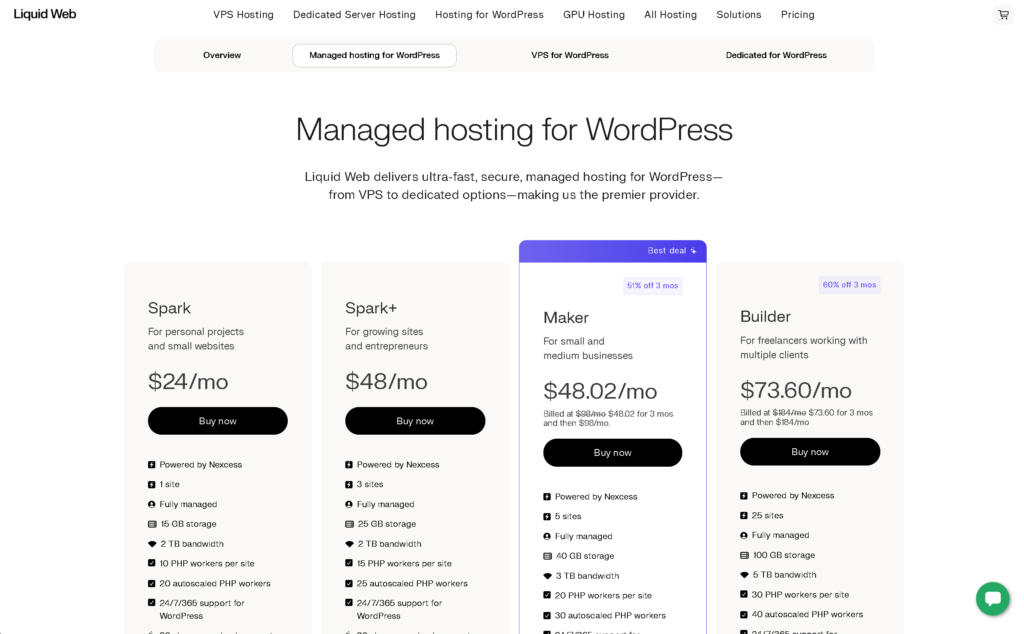Click Nexcess icon in the Spark+ plan

tap(349, 465)
